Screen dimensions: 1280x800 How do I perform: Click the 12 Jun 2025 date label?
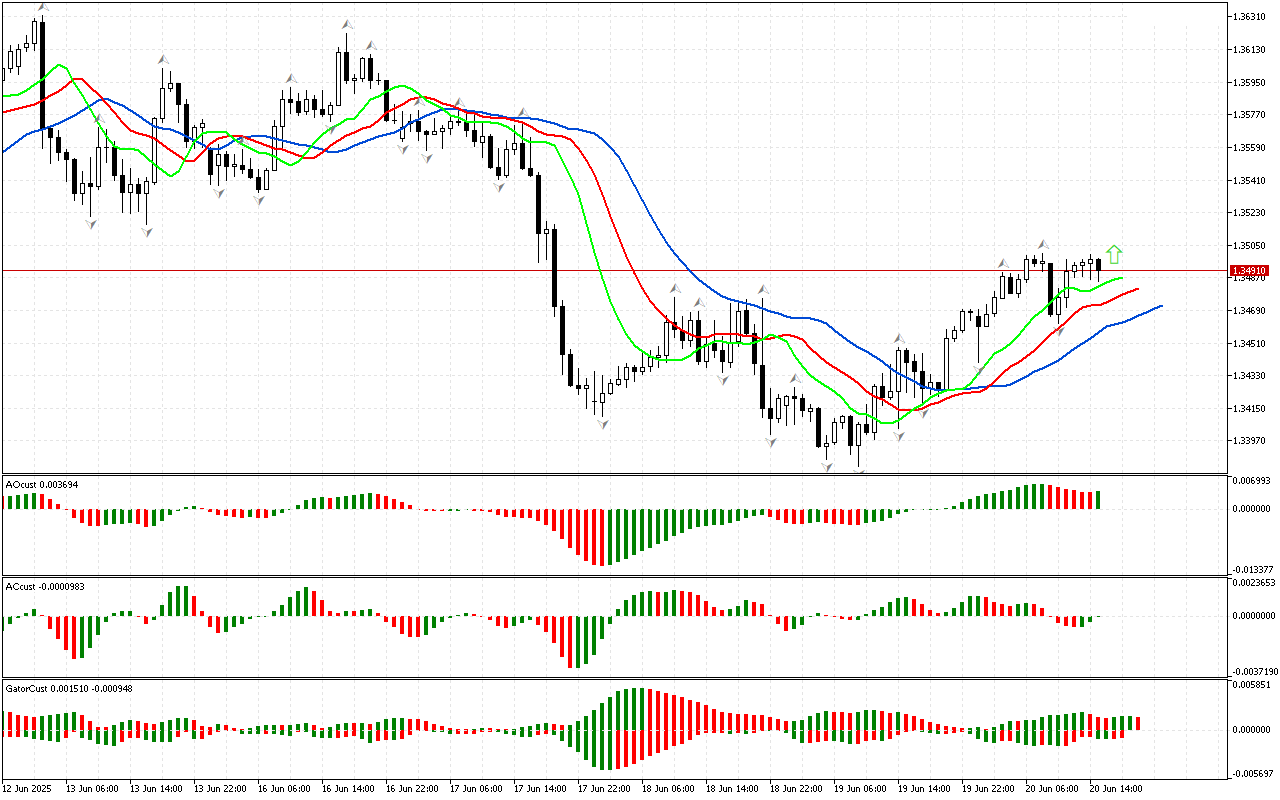pyautogui.click(x=28, y=788)
